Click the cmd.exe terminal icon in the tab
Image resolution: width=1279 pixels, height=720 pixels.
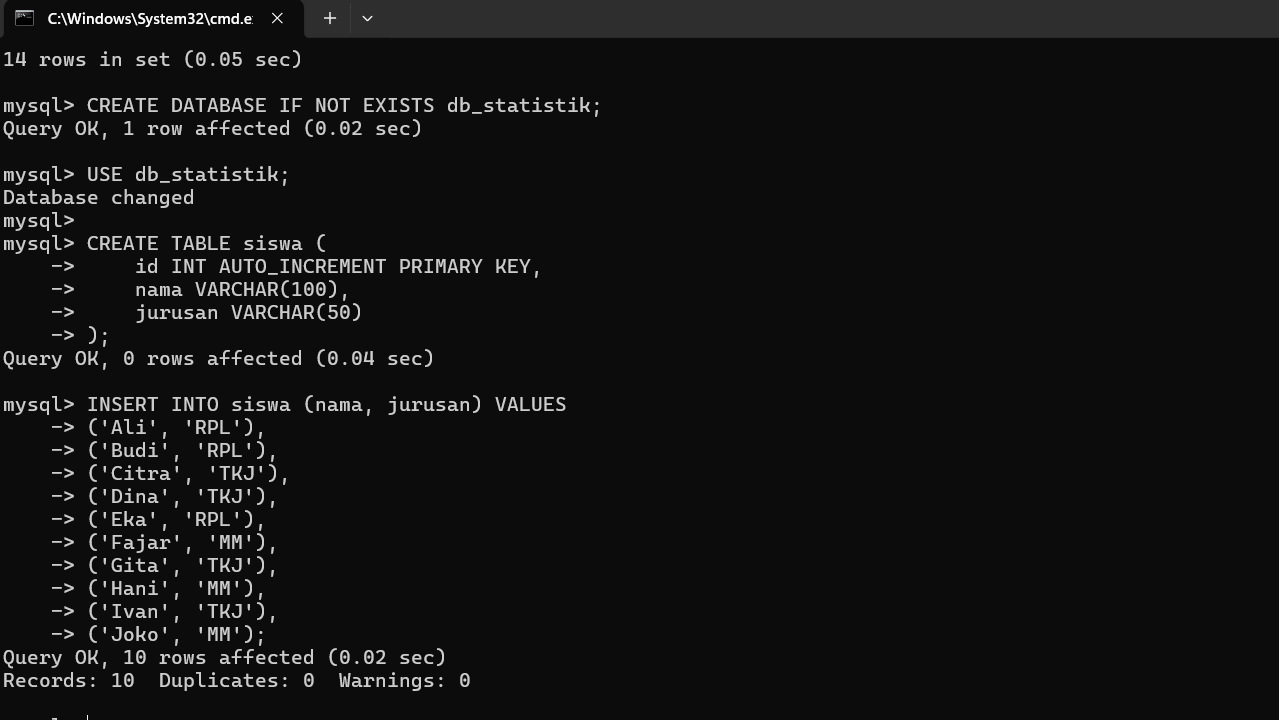24,18
